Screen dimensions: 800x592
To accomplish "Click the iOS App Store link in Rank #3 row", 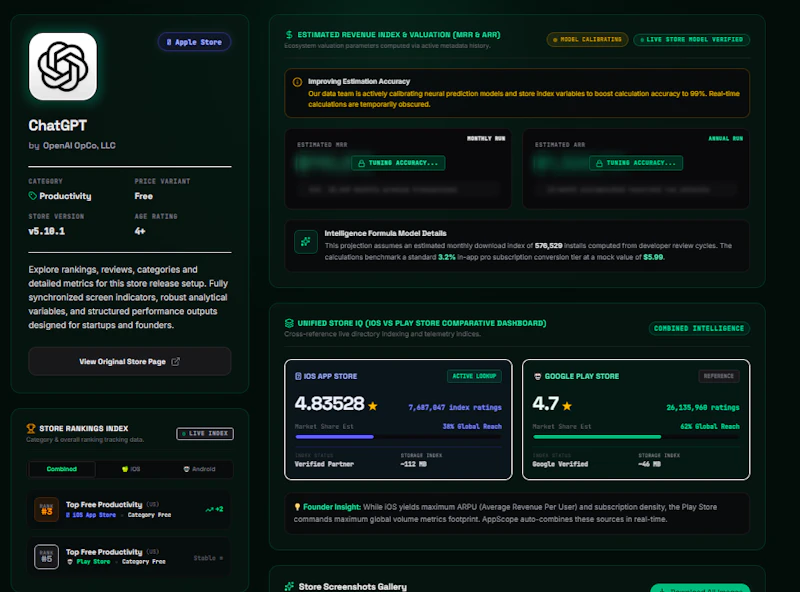I will pyautogui.click(x=91, y=515).
